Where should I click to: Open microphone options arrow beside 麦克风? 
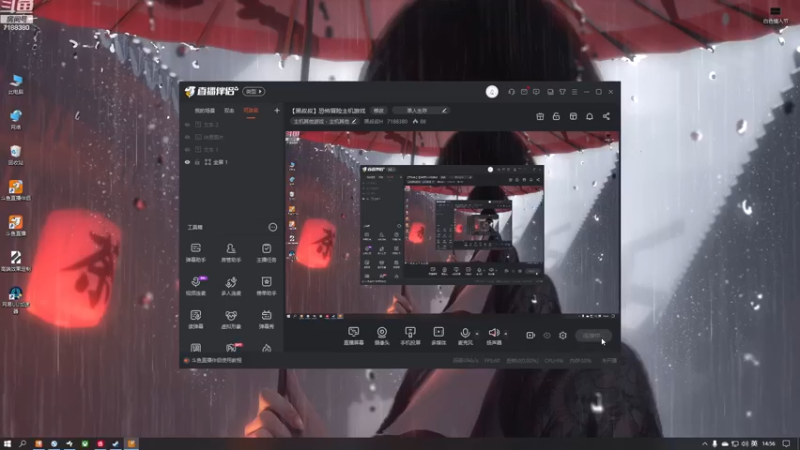477,334
